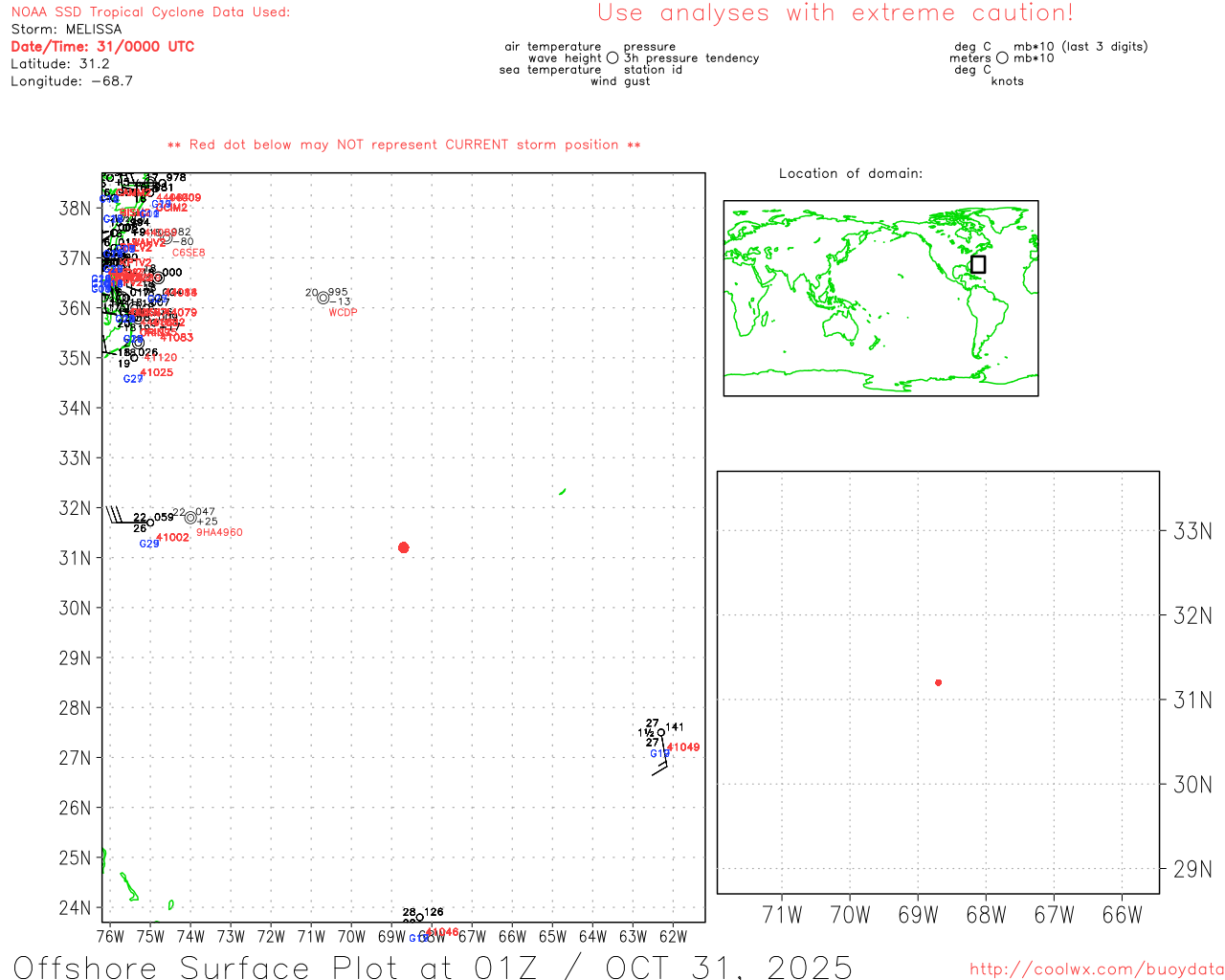Click the 35N latitude axis label
Viewport: 1225px width, 980px height.
tap(75, 358)
